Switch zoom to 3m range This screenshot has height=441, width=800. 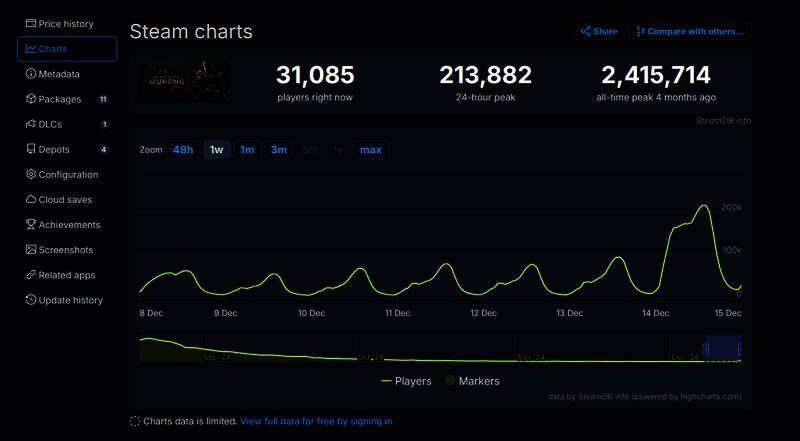279,150
